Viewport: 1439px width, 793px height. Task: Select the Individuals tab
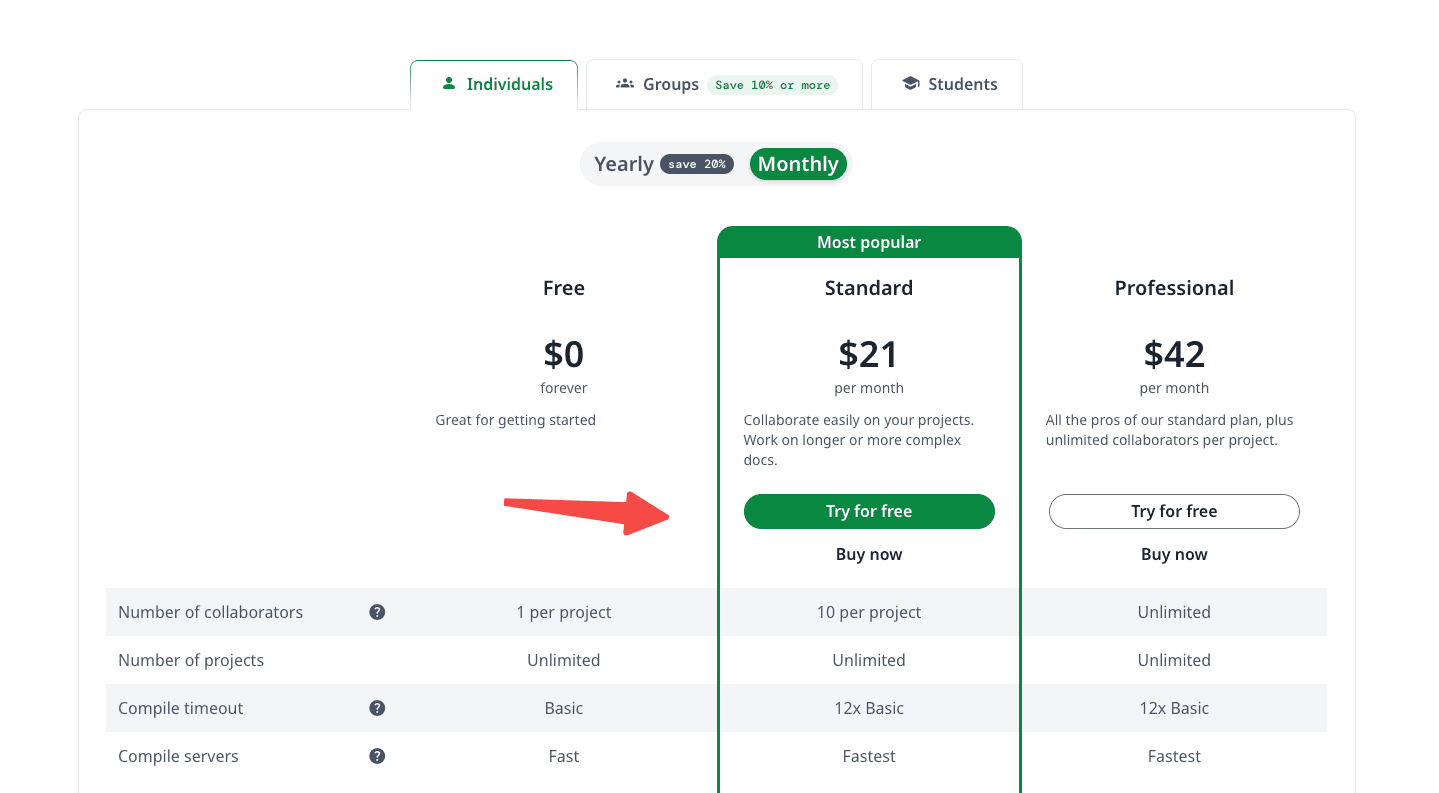point(494,85)
